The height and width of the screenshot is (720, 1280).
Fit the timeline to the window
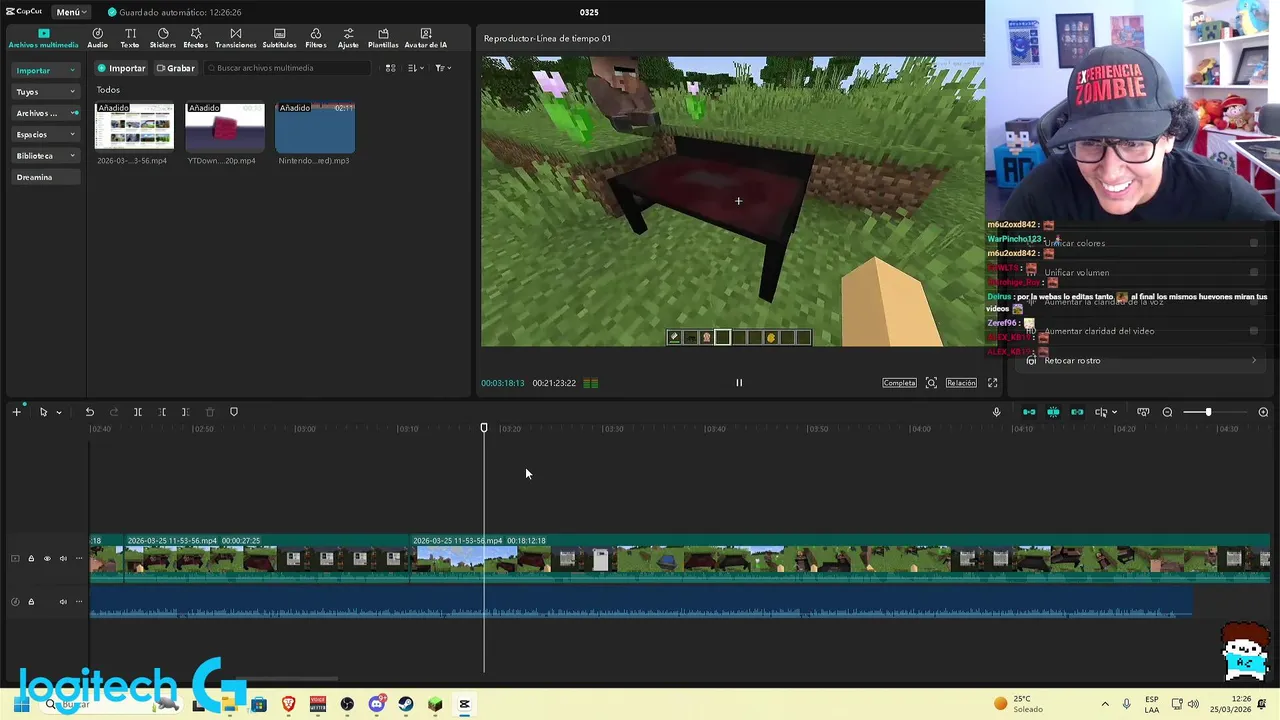click(x=1143, y=412)
